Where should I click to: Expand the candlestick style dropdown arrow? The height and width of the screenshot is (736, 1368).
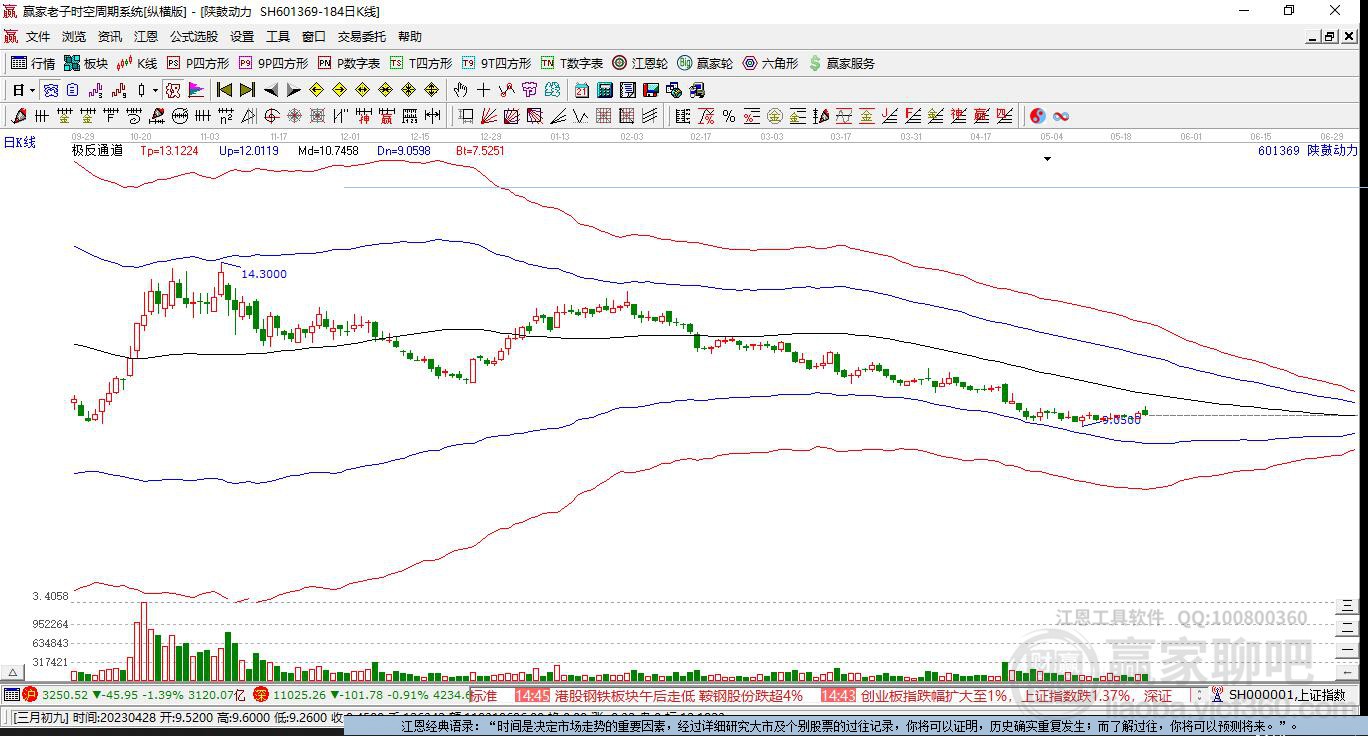tap(155, 90)
